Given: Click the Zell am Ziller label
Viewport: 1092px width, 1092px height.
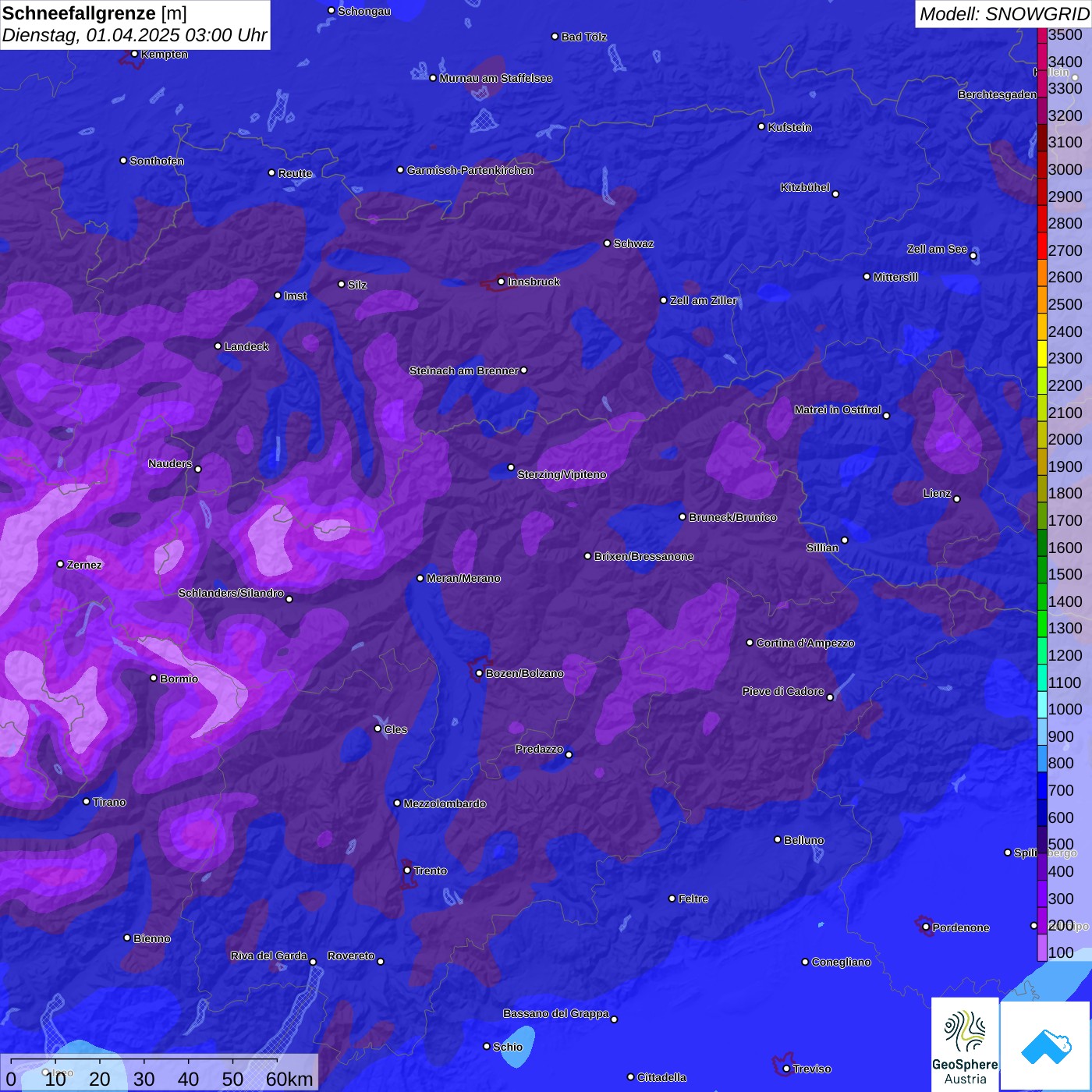Looking at the screenshot, I should pyautogui.click(x=703, y=300).
